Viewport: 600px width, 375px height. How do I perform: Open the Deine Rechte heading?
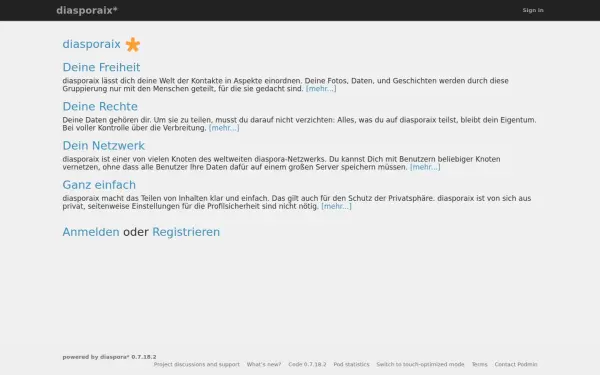pyautogui.click(x=100, y=106)
